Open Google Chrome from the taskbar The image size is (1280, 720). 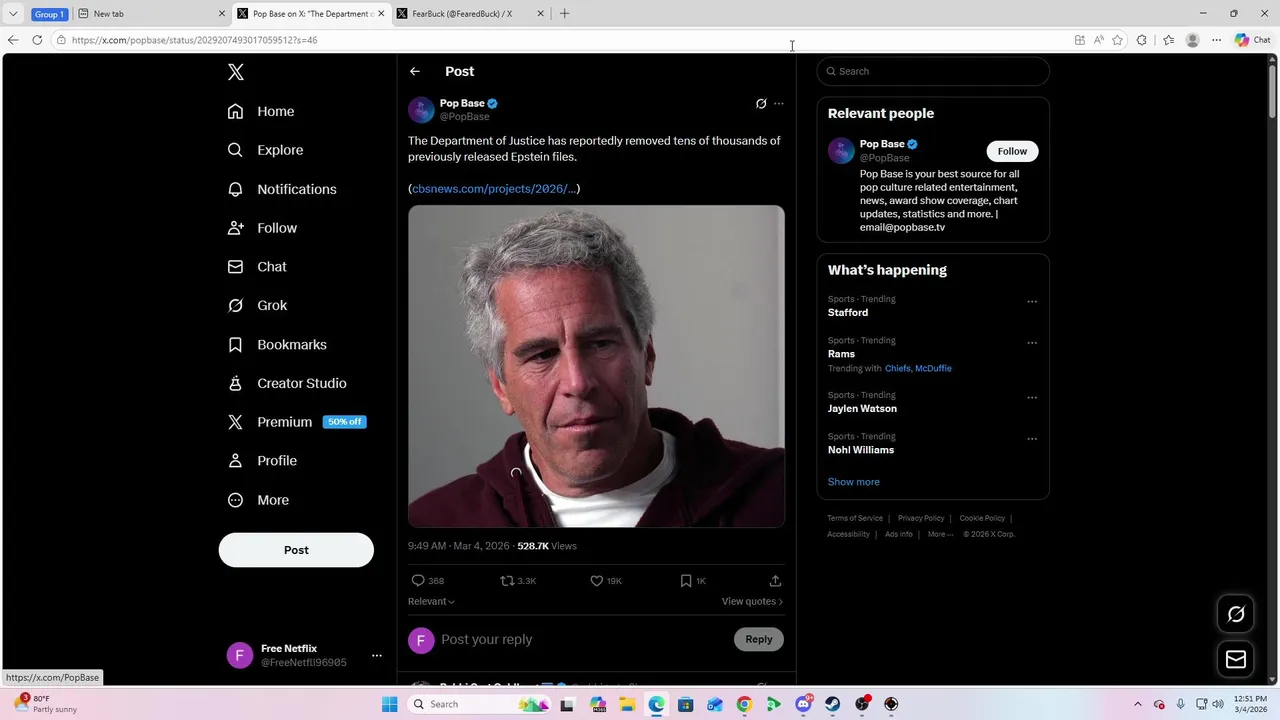pyautogui.click(x=744, y=704)
